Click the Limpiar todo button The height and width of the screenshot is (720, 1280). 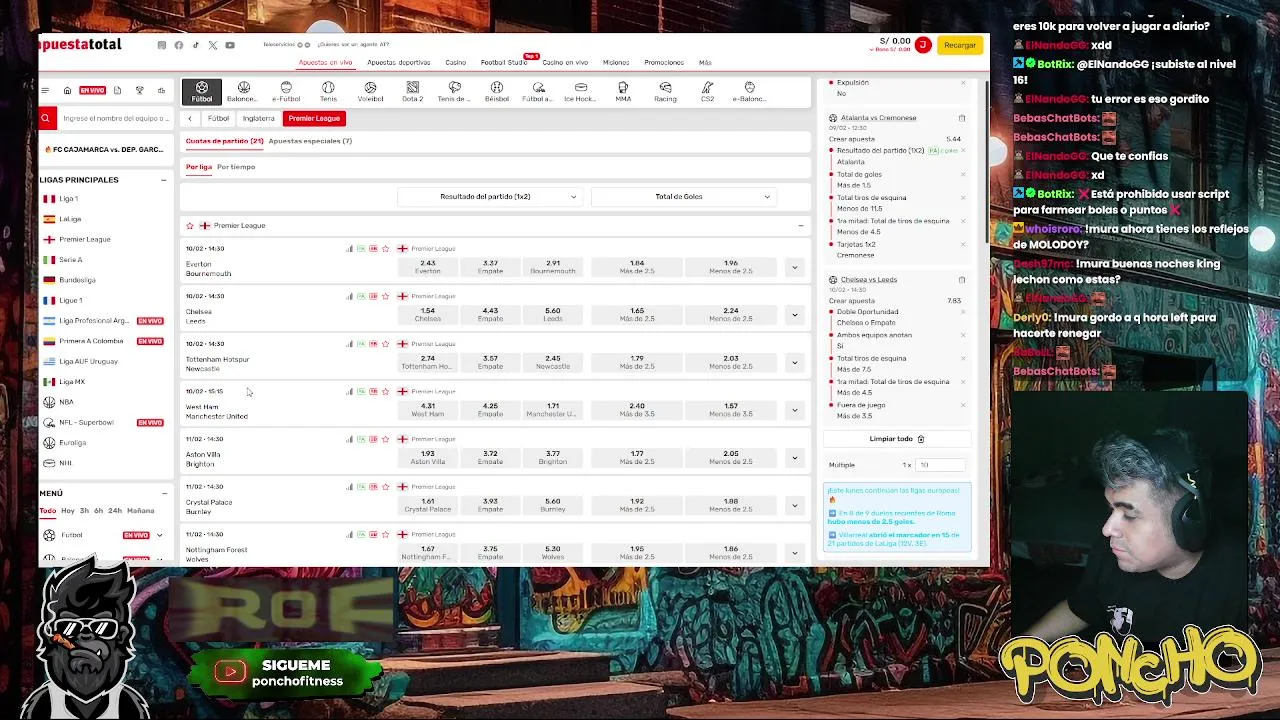point(896,439)
